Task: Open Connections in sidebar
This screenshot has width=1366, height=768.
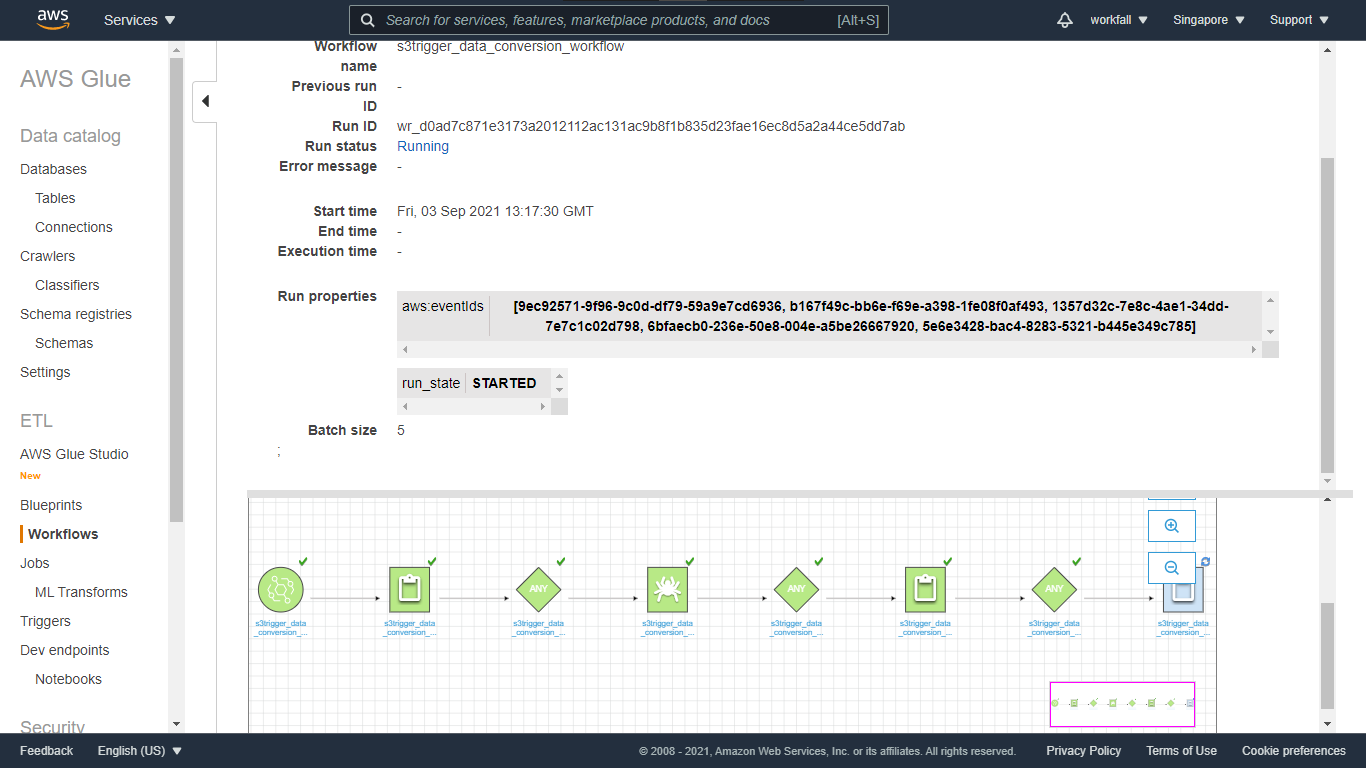Action: (74, 227)
